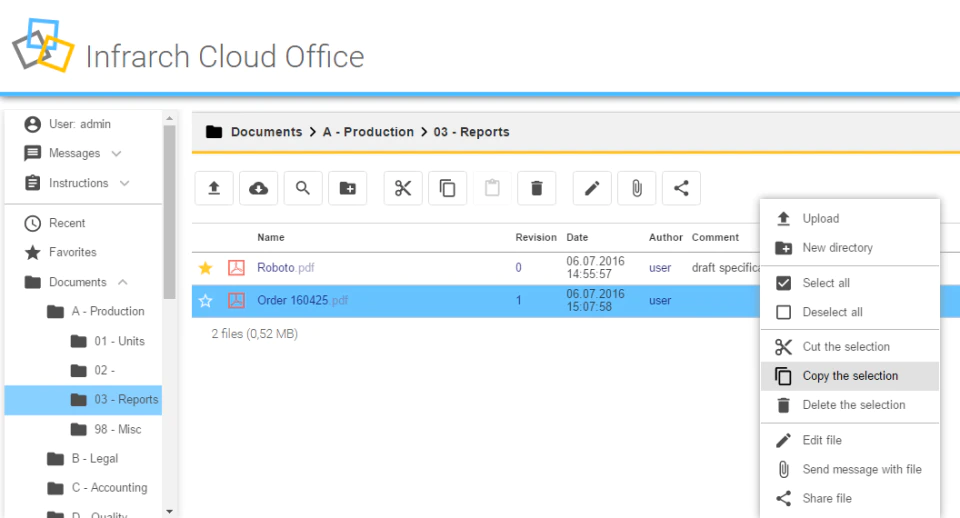Screen dimensions: 960x518
Task: Click the Upload toolbar icon
Action: click(214, 188)
